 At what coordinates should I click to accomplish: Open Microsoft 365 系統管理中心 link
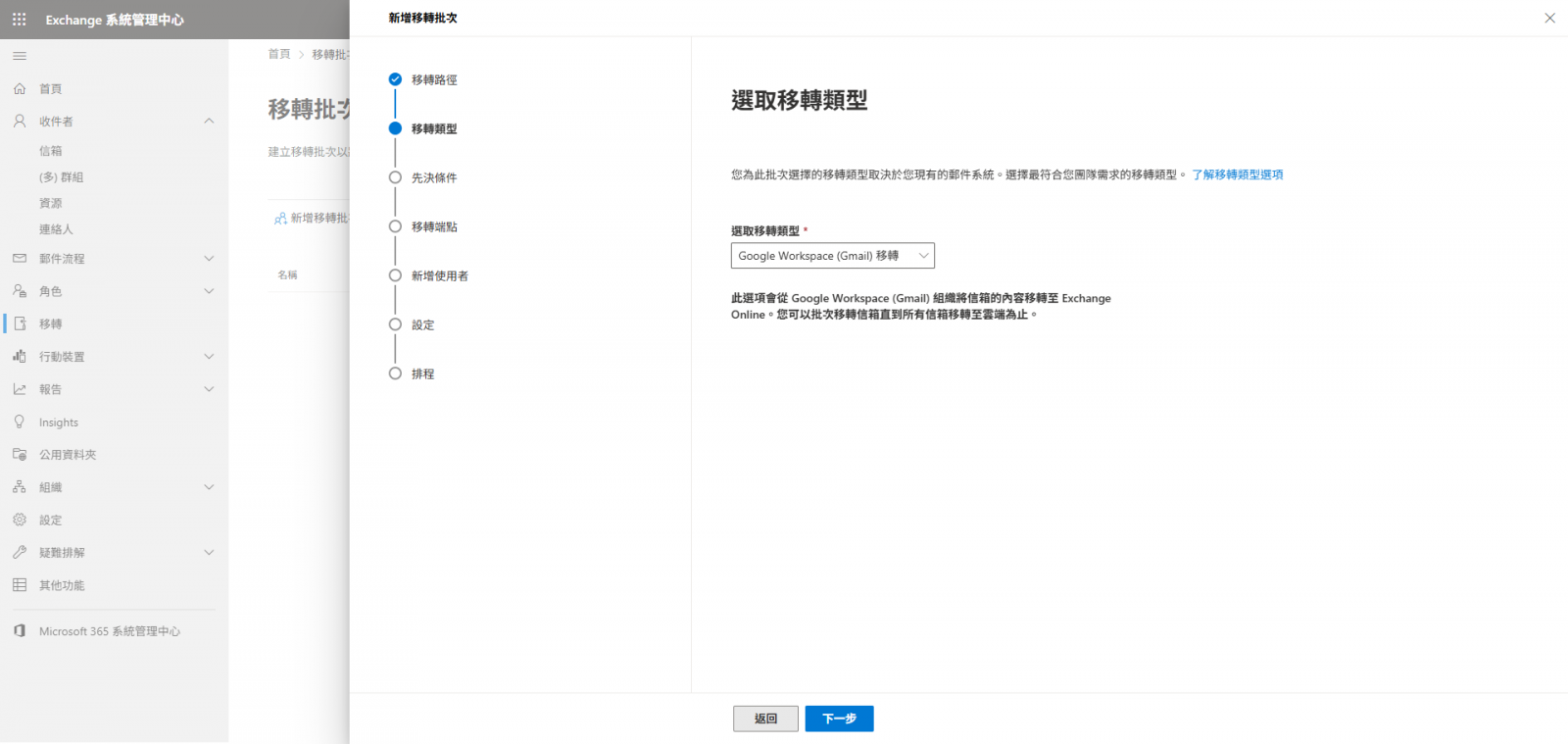tap(110, 631)
